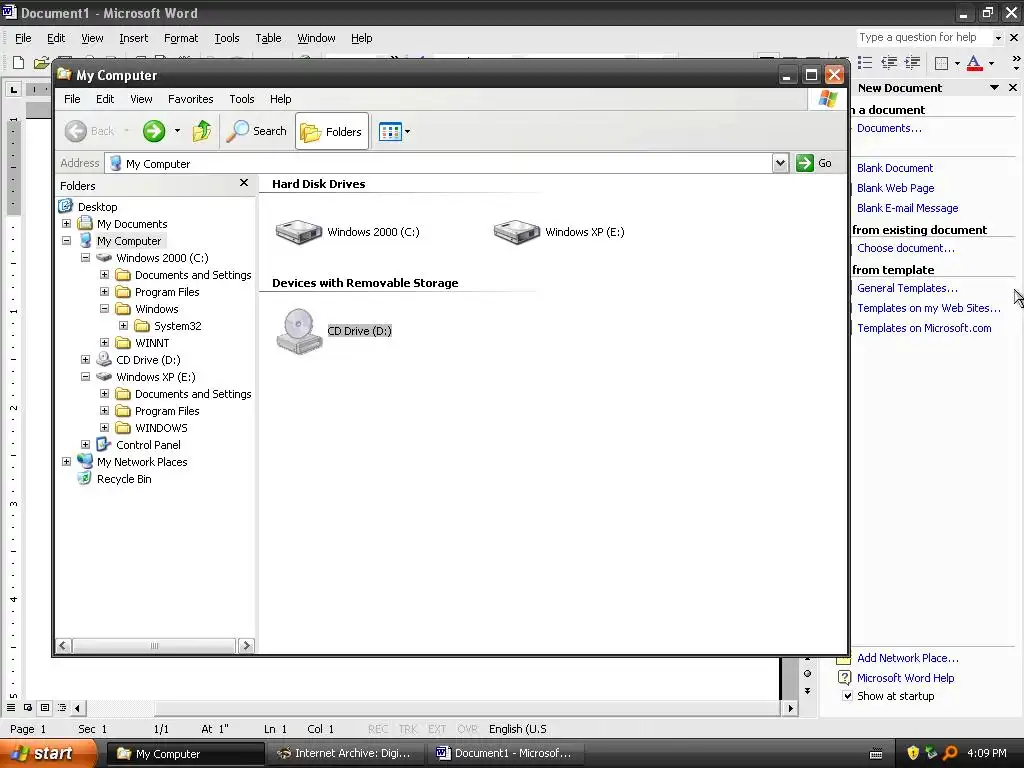The image size is (1024, 768).
Task: Go up one folder level icon
Action: 202,131
